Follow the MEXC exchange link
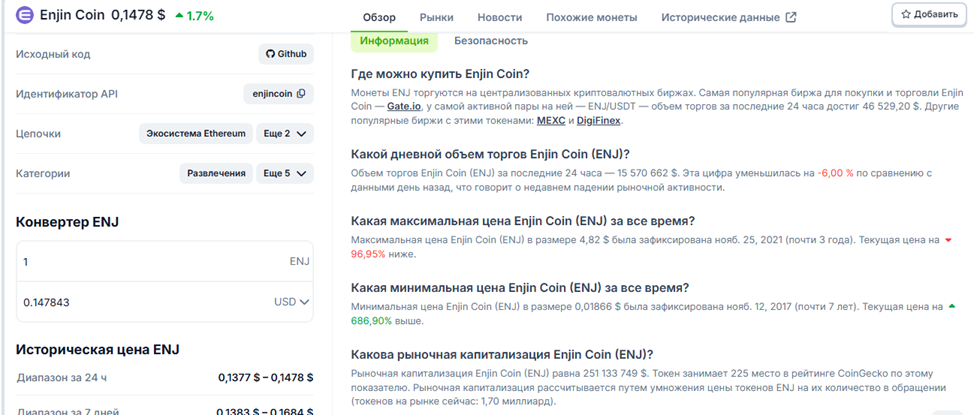974x415 pixels. (551, 121)
